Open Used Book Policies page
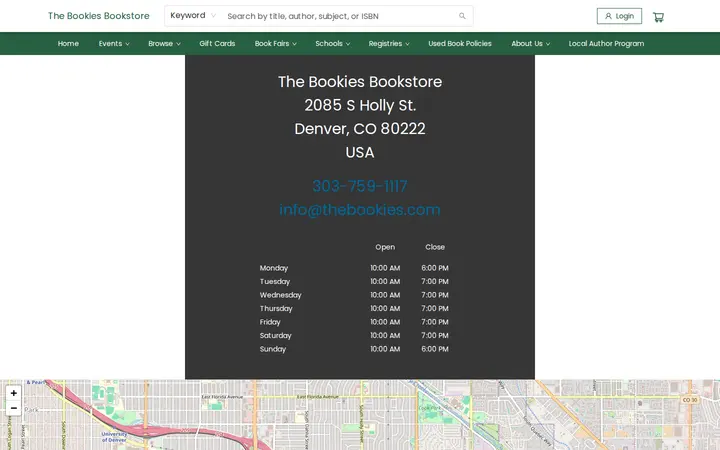Image resolution: width=720 pixels, height=450 pixels. [x=460, y=44]
